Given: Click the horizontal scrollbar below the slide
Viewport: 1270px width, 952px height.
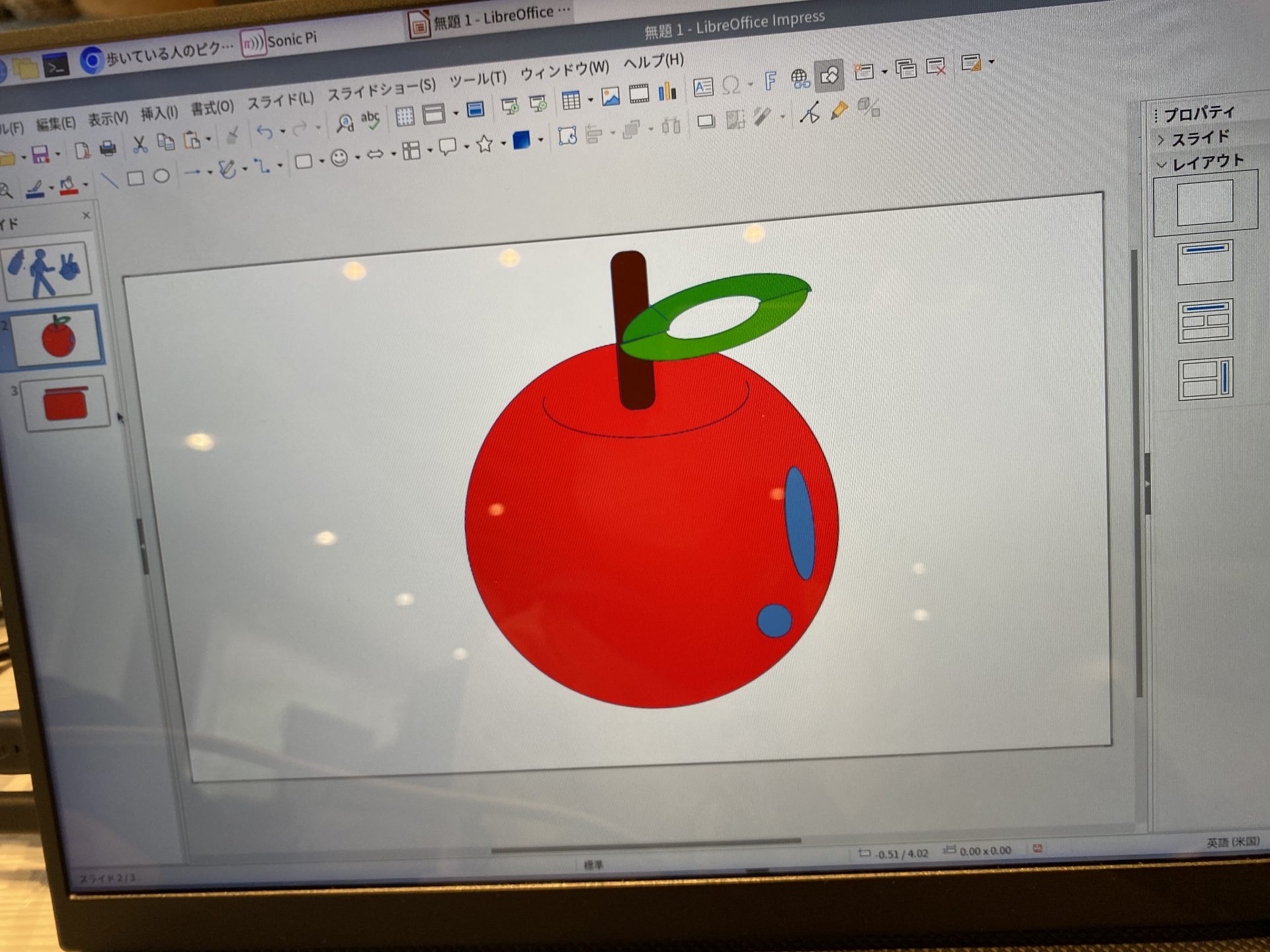Looking at the screenshot, I should tap(646, 846).
